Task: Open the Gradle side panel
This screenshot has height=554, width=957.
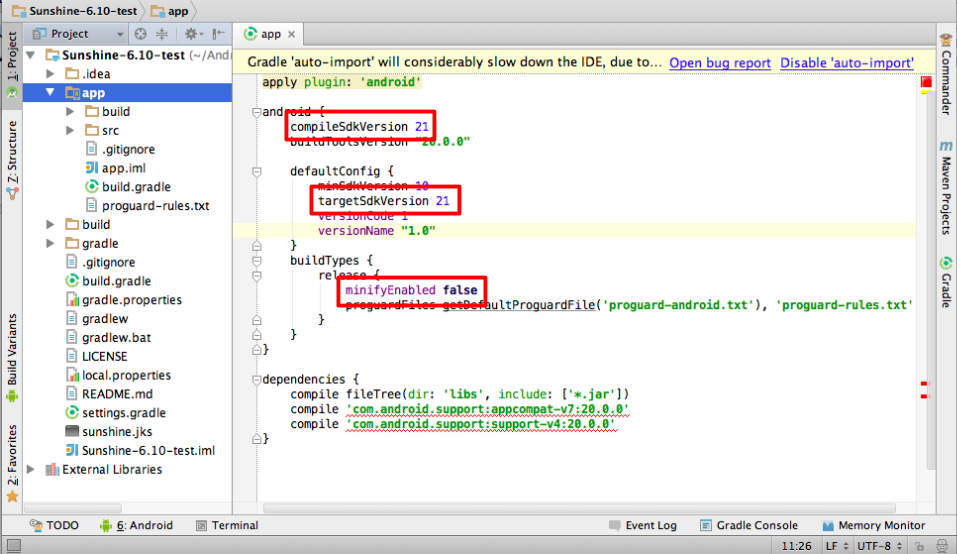Action: pos(946,282)
